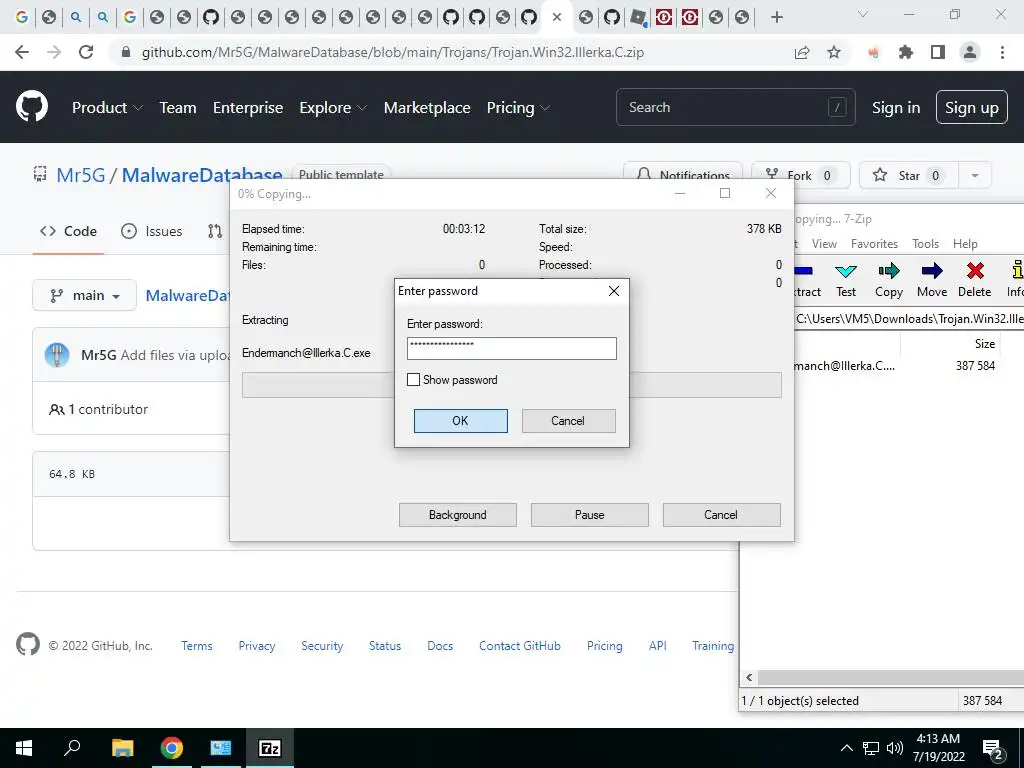Viewport: 1024px width, 768px height.
Task: Cancel the Enter password dialog
Action: (x=568, y=421)
